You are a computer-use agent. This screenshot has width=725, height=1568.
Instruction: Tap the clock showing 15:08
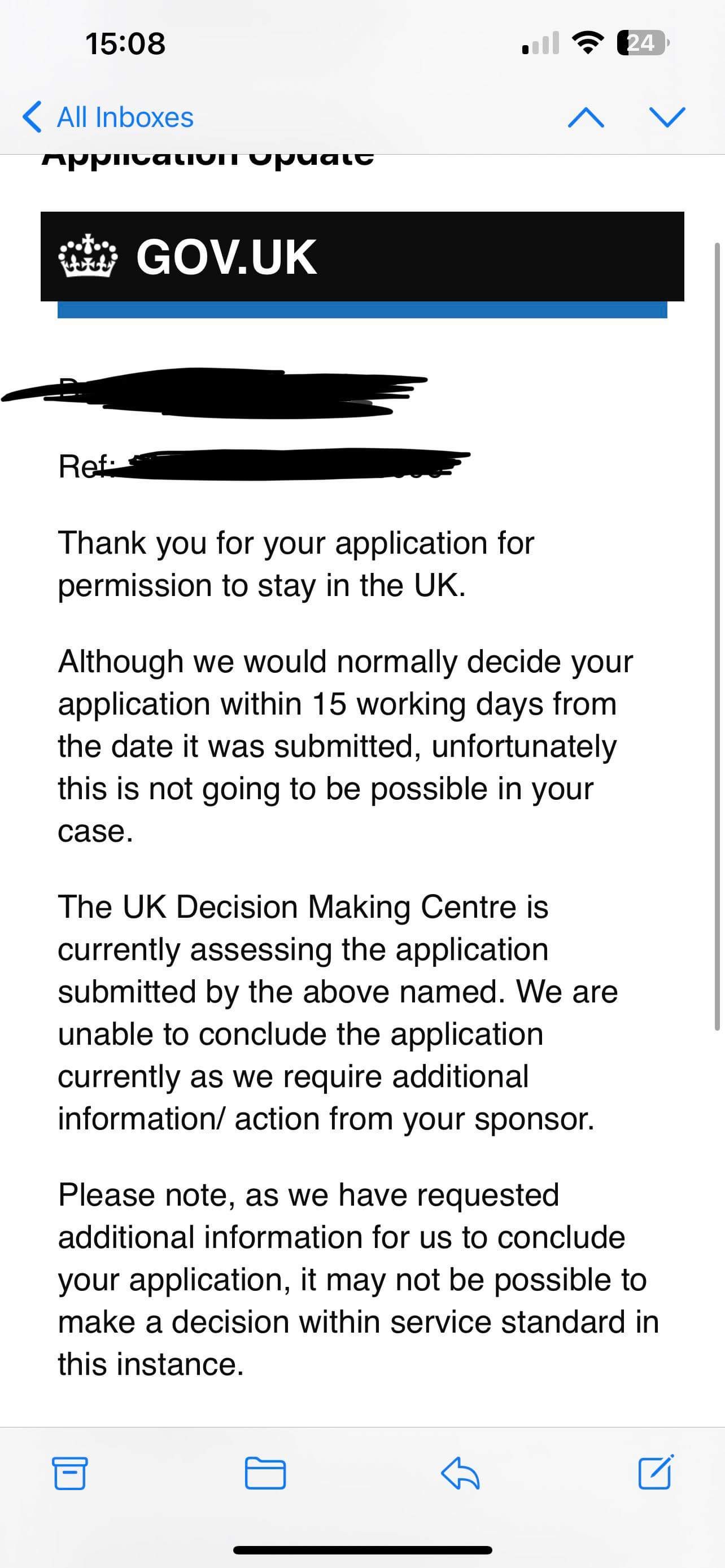(125, 44)
